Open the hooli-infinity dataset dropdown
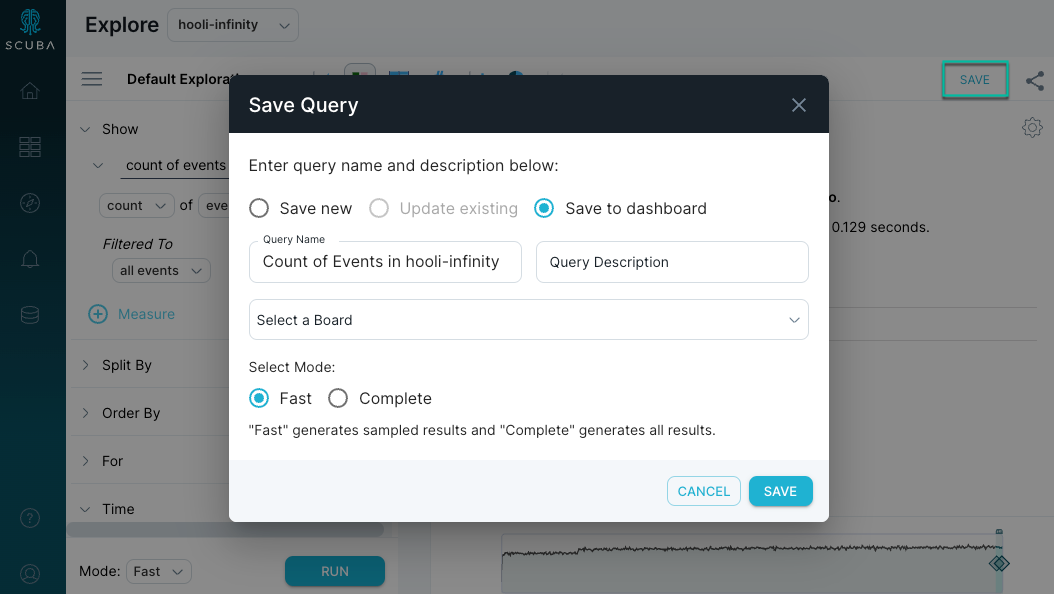The image size is (1054, 594). point(232,24)
